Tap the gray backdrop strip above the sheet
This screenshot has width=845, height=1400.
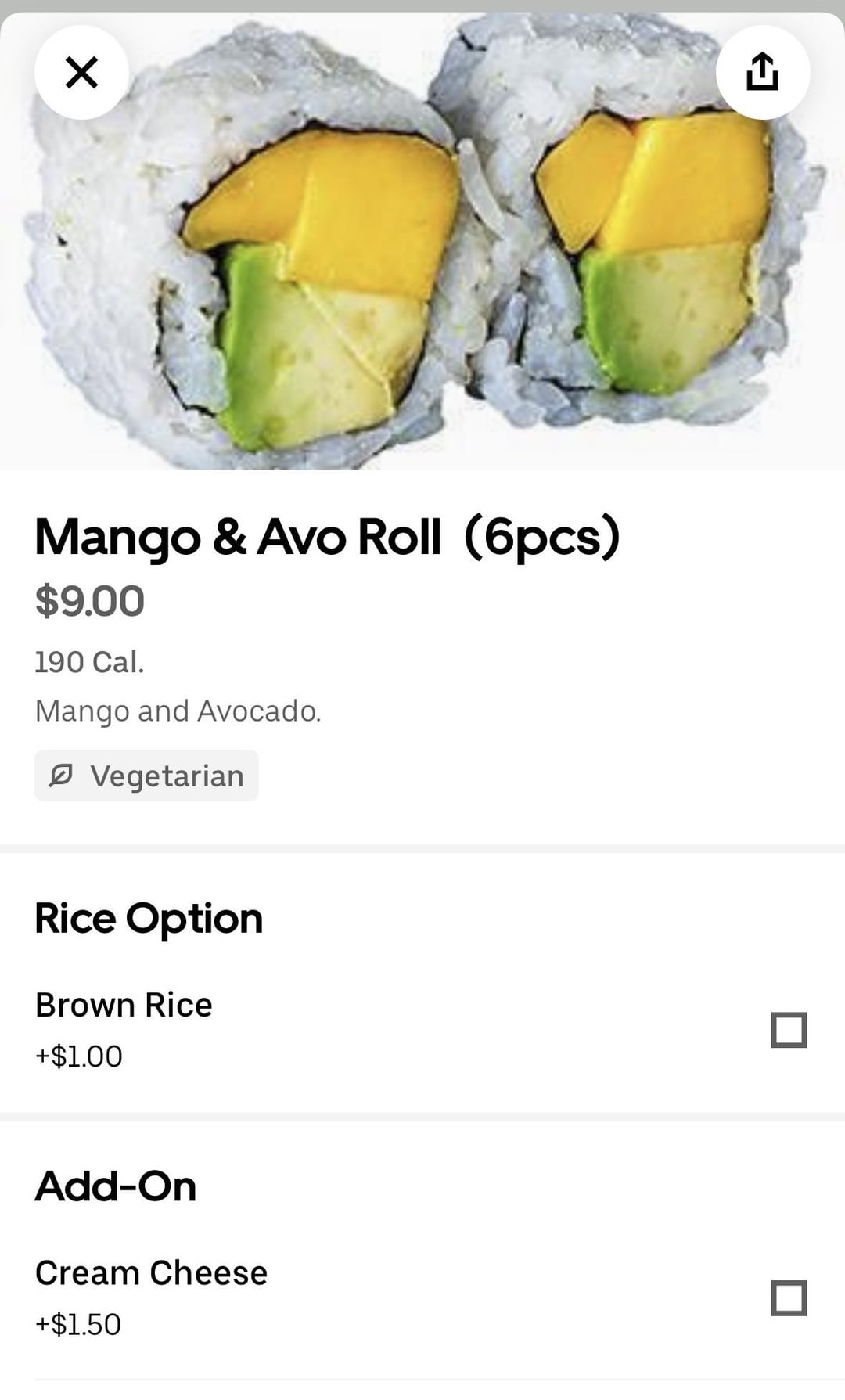422,5
